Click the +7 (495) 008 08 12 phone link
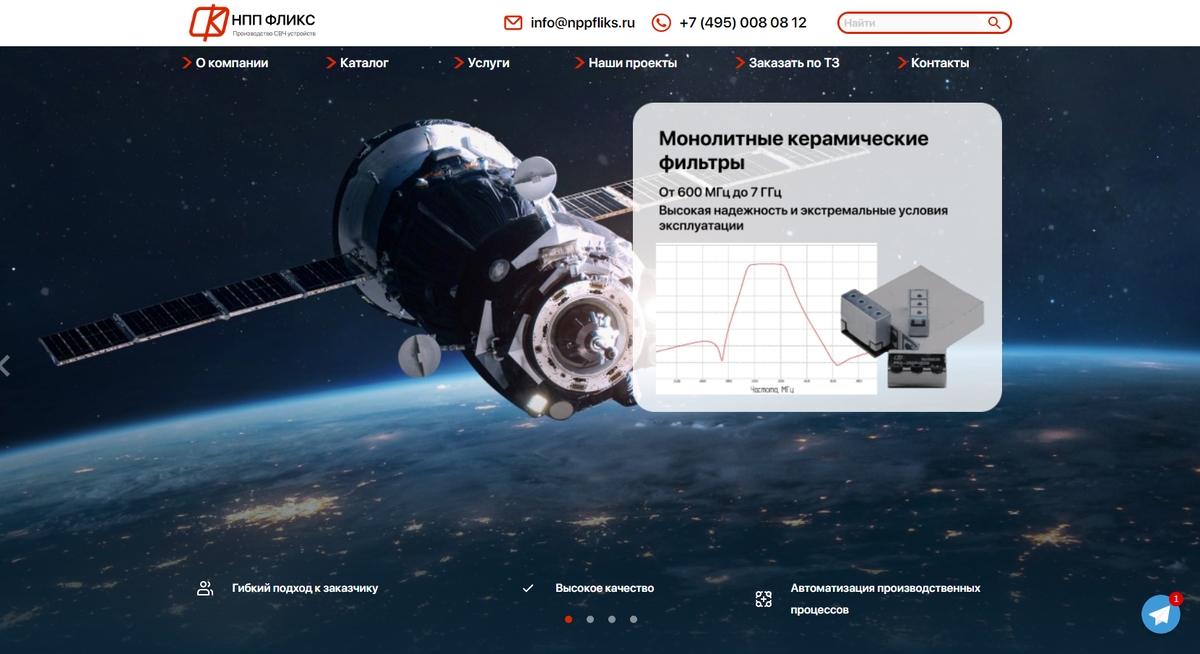The width and height of the screenshot is (1200, 654). tap(743, 23)
